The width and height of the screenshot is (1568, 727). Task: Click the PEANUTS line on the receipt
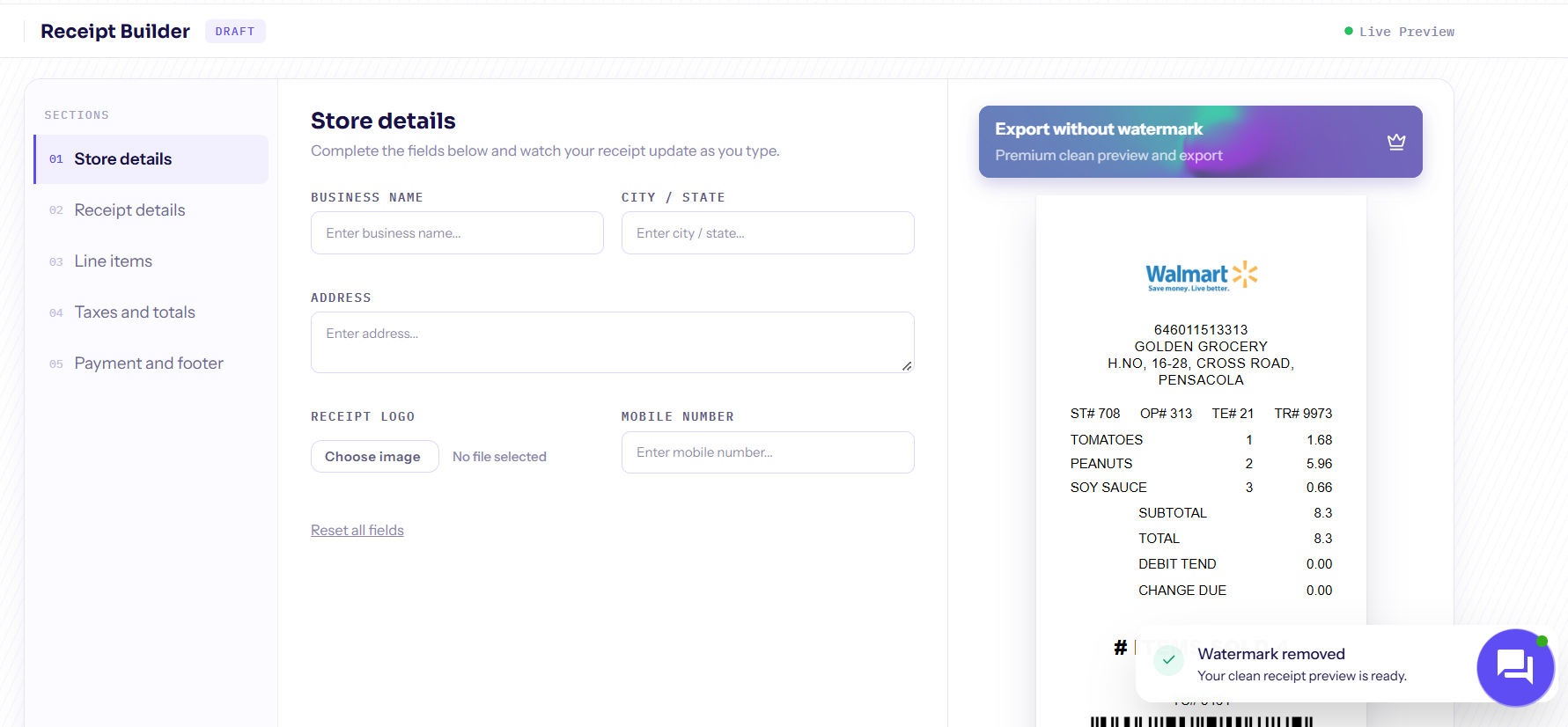1201,464
